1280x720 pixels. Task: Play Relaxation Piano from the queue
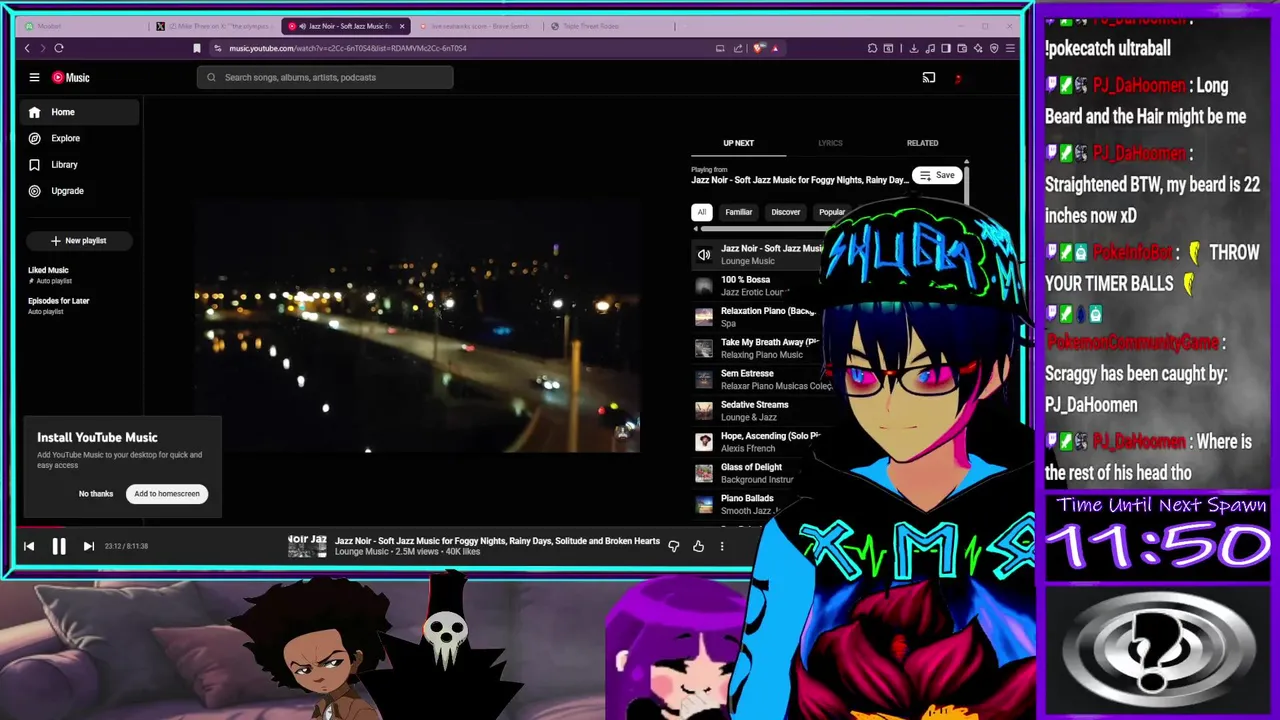755,317
